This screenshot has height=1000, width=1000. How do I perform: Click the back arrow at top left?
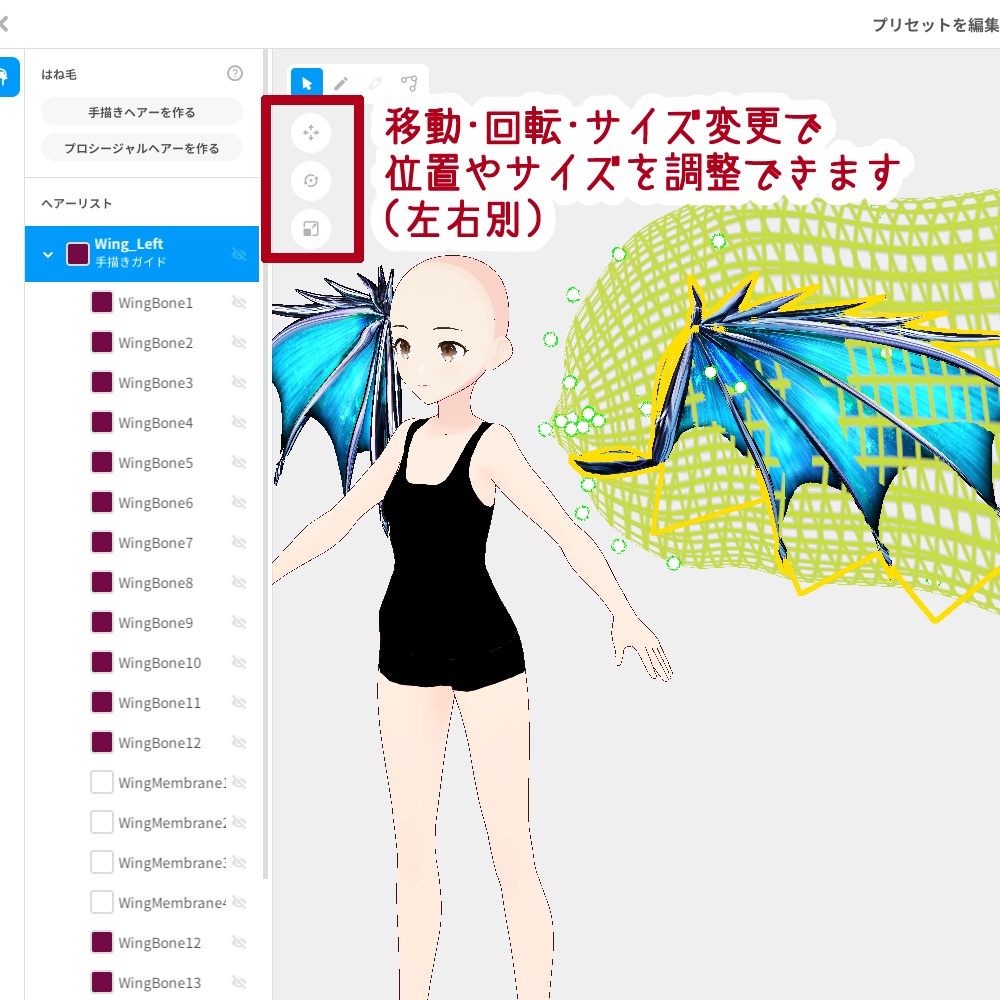[x=8, y=25]
